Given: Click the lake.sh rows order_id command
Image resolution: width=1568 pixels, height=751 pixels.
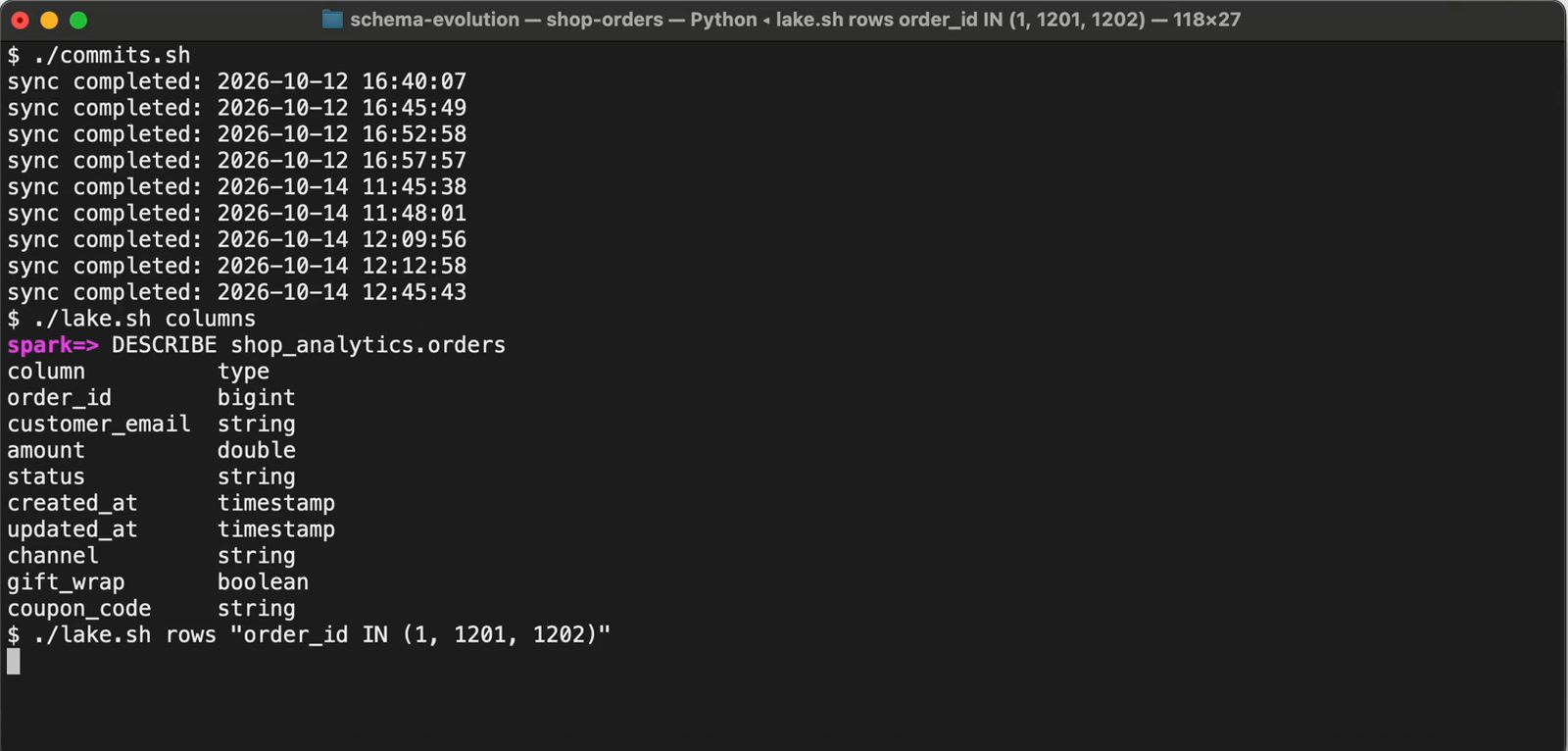Looking at the screenshot, I should (x=309, y=635).
